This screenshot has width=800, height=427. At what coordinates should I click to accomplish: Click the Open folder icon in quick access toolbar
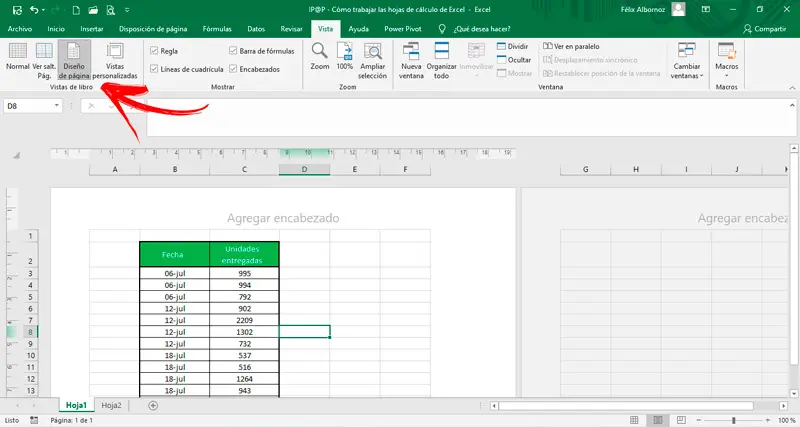pyautogui.click(x=93, y=10)
